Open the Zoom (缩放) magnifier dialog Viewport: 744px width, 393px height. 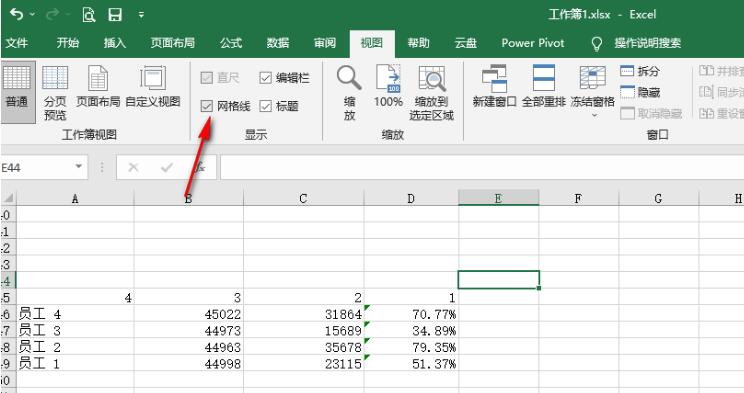click(x=349, y=92)
